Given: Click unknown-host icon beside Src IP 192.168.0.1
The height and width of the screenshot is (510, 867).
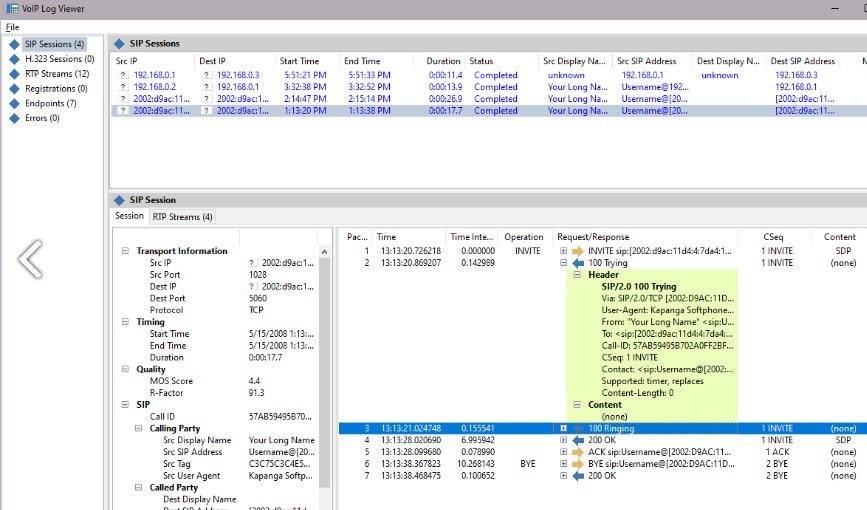Looking at the screenshot, I should (x=123, y=75).
